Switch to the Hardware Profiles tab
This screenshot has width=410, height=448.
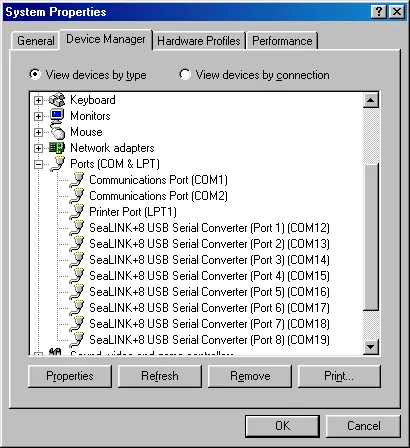click(x=199, y=41)
